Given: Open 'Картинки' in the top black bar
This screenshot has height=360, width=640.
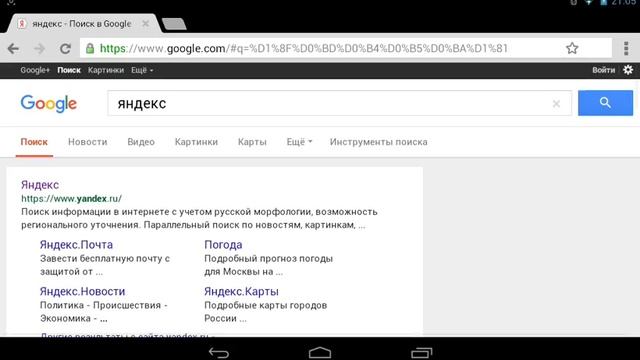Looking at the screenshot, I should pos(106,70).
